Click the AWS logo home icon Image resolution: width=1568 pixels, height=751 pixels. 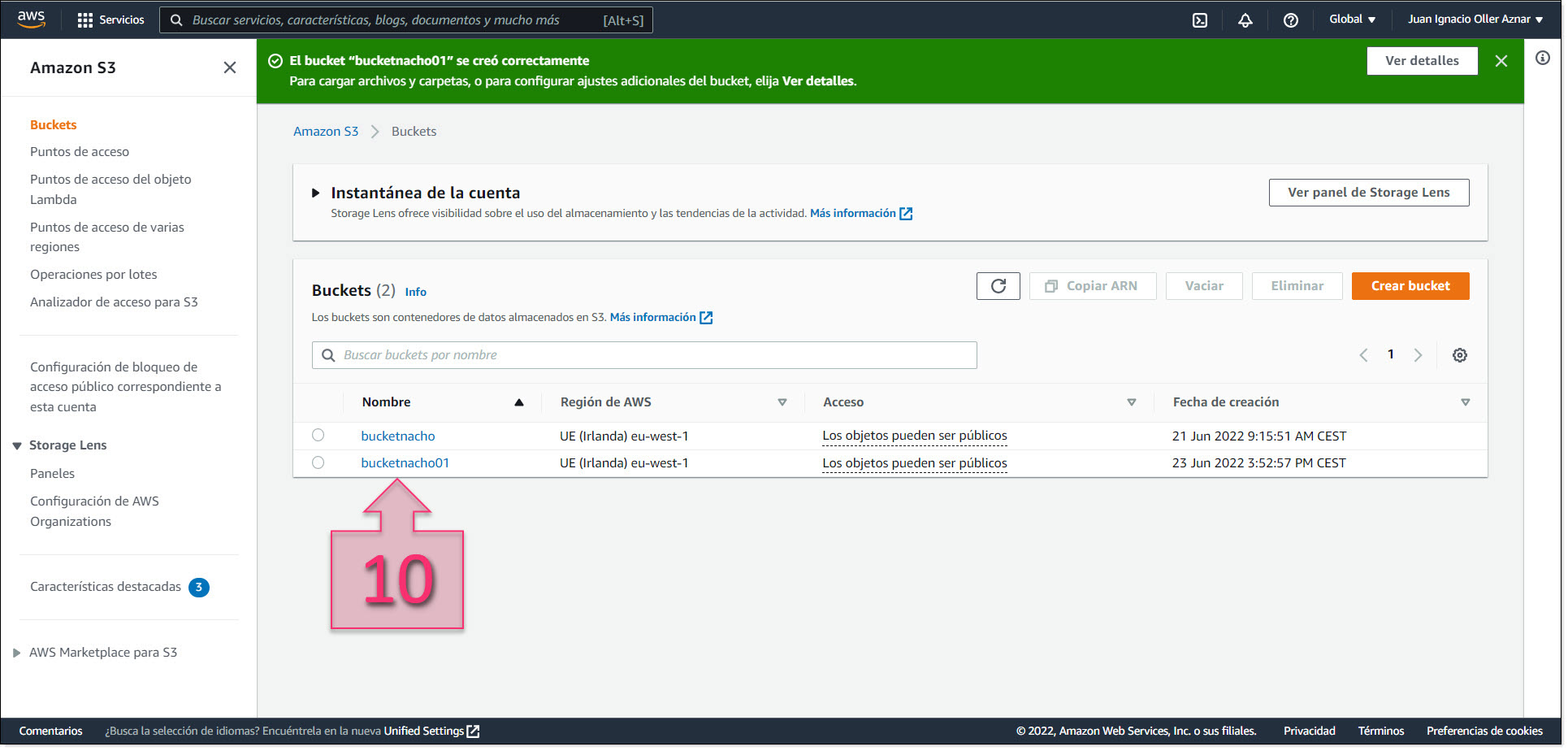[x=31, y=20]
